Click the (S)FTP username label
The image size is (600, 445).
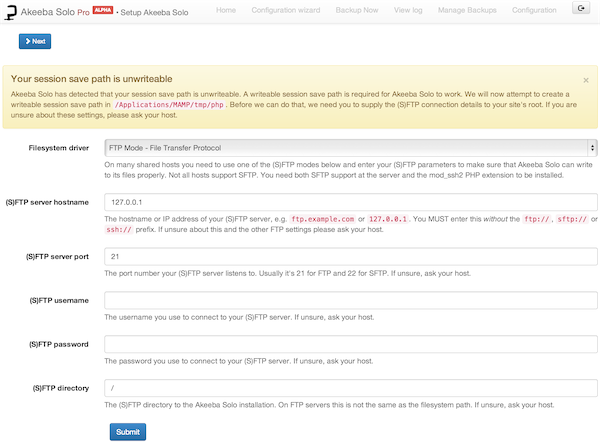tap(59, 301)
